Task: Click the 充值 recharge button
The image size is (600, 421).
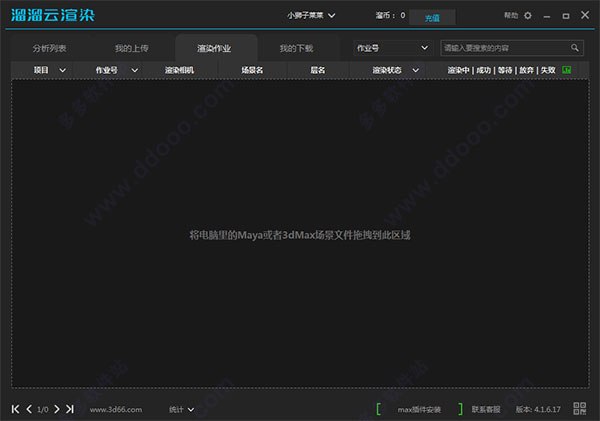Action: pos(432,18)
